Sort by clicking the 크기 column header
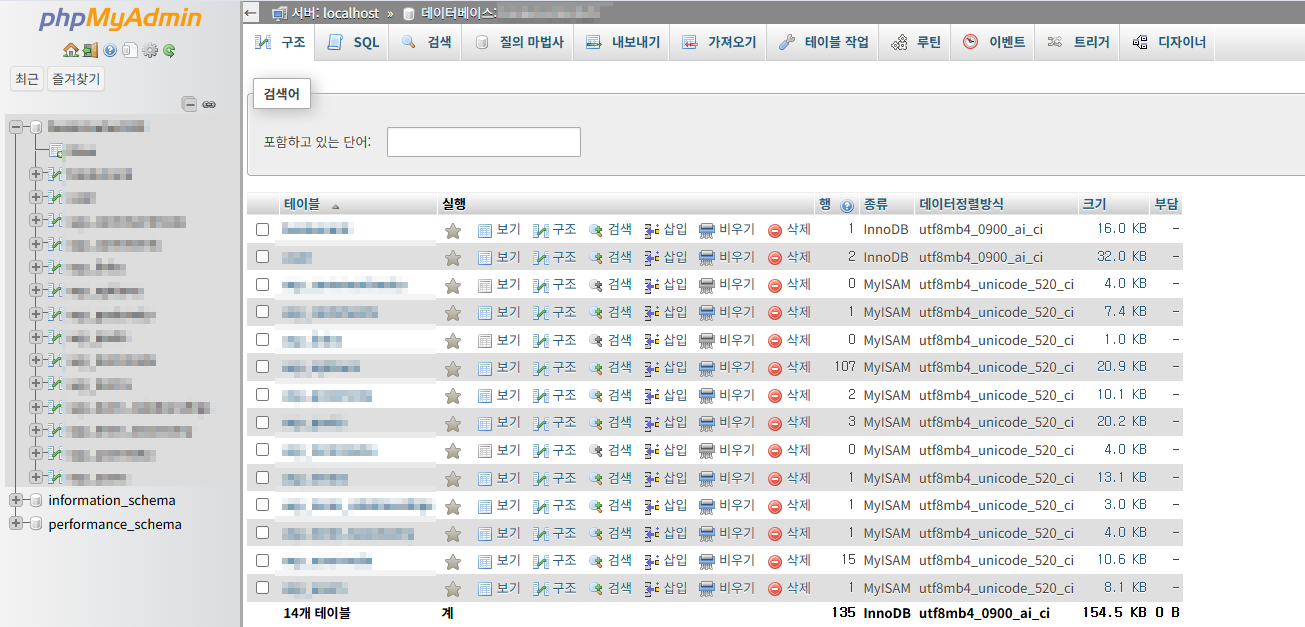 pos(1093,204)
